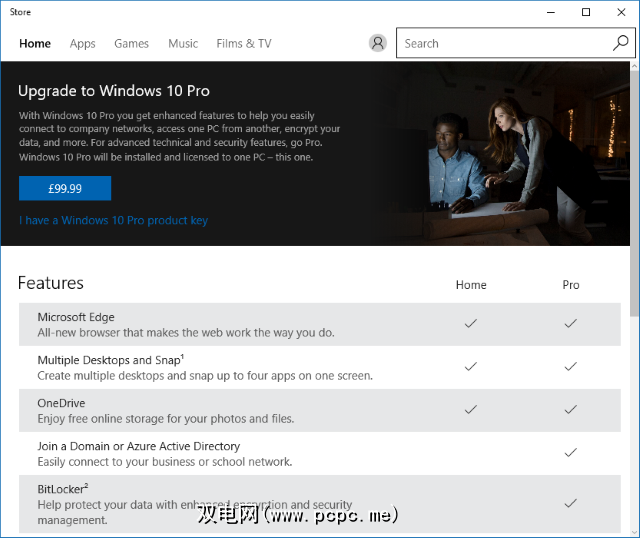Viewport: 640px width, 538px height.
Task: Click the Home checkmark for OneDrive
Action: (471, 409)
